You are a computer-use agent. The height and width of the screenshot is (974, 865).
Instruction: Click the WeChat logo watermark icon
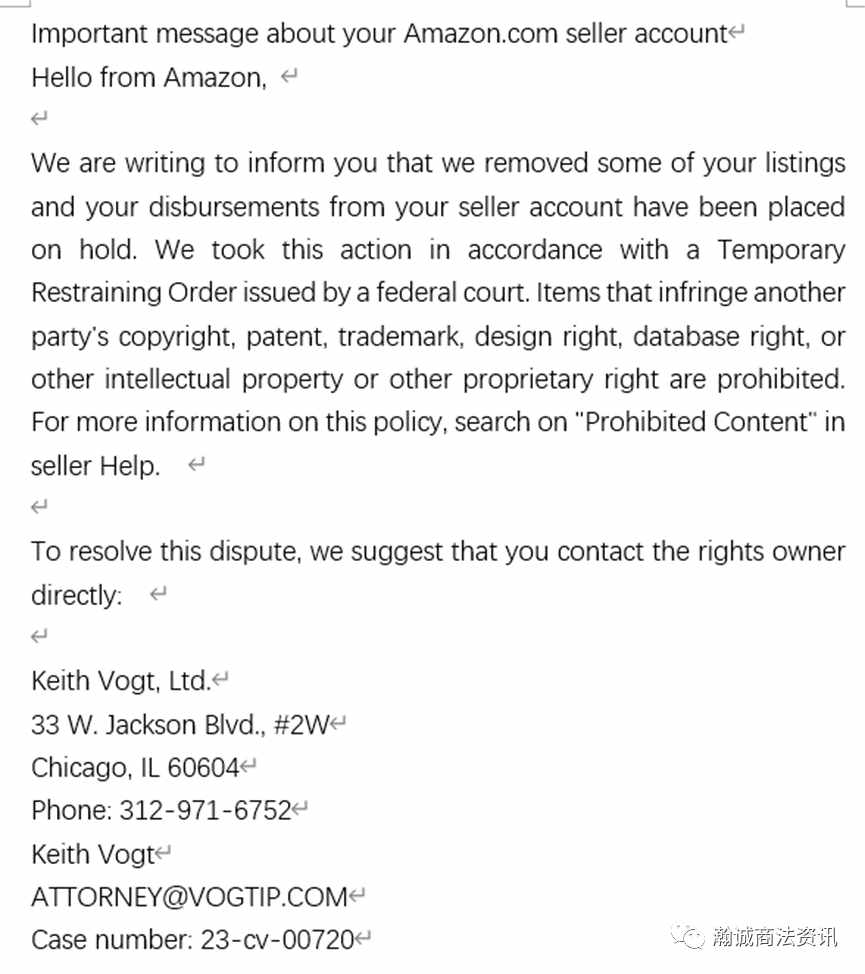tap(687, 937)
